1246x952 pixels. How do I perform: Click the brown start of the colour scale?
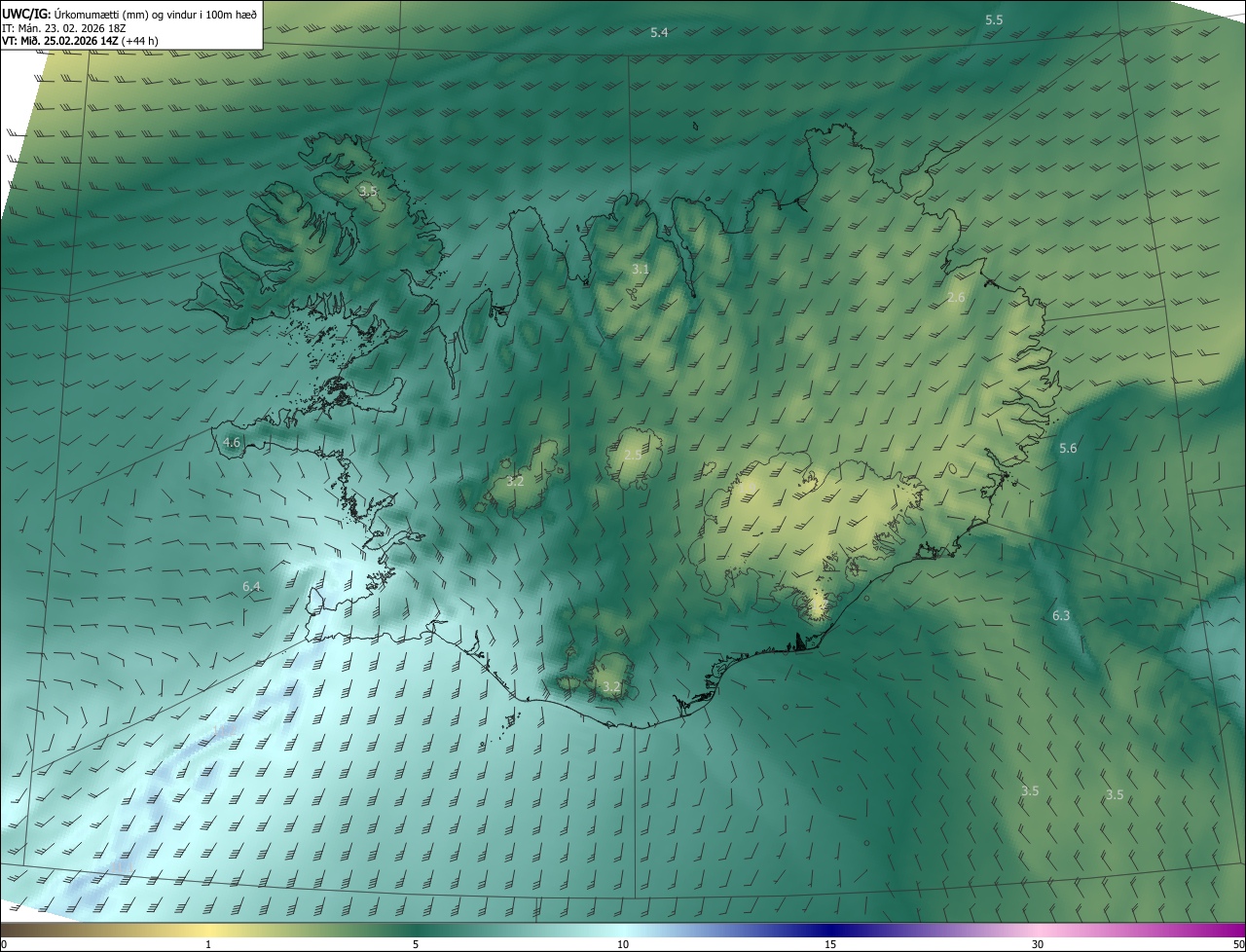point(19,930)
